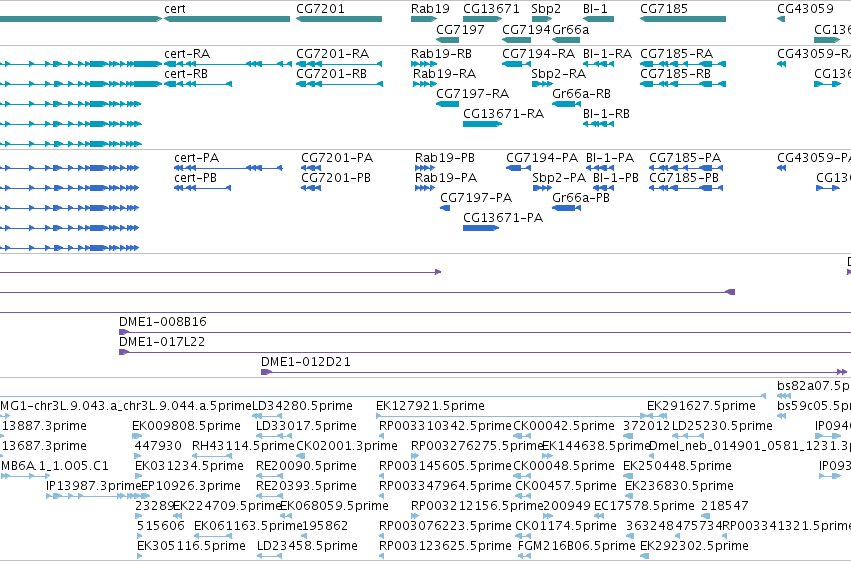Select transcript label 'Rab19-RB'
This screenshot has height=561, width=851.
441,54
